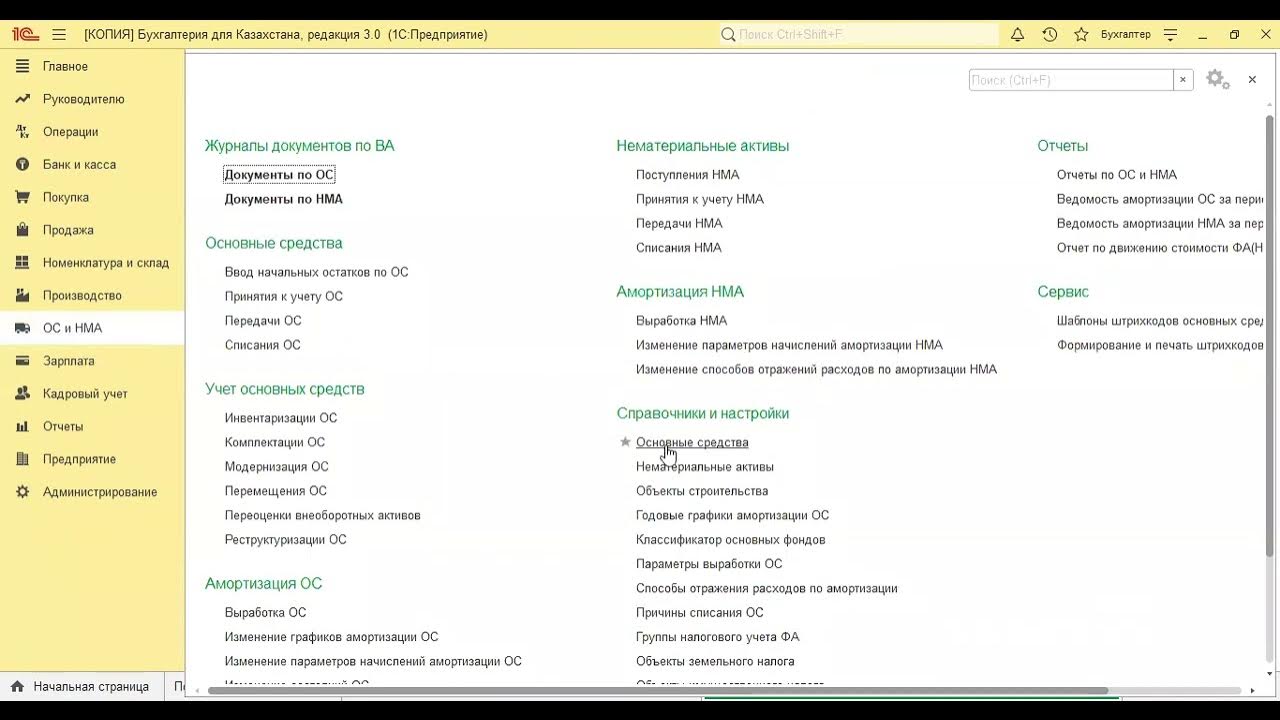Open navigation settings gear icon
Viewport: 1280px width, 720px height.
(x=1217, y=79)
